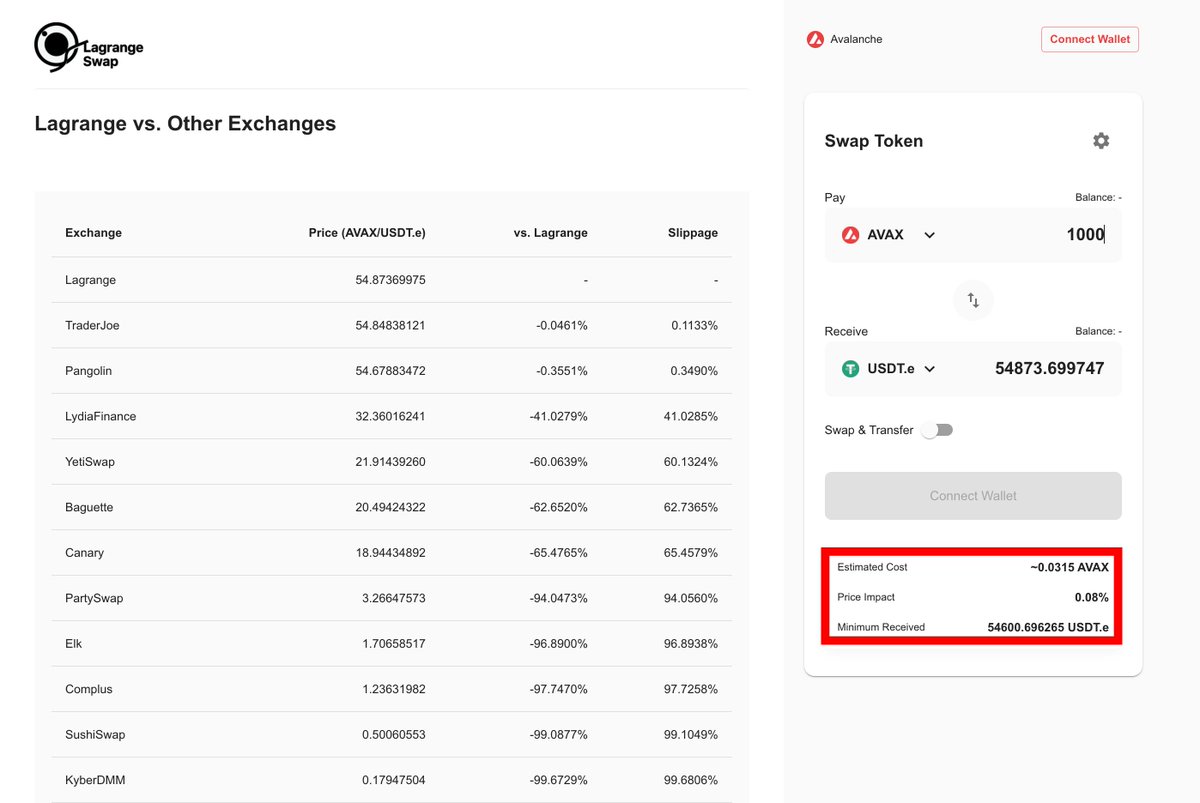Screen dimensions: 1200x803
Task: Select the YetiSwap exchange name
Action: point(91,462)
